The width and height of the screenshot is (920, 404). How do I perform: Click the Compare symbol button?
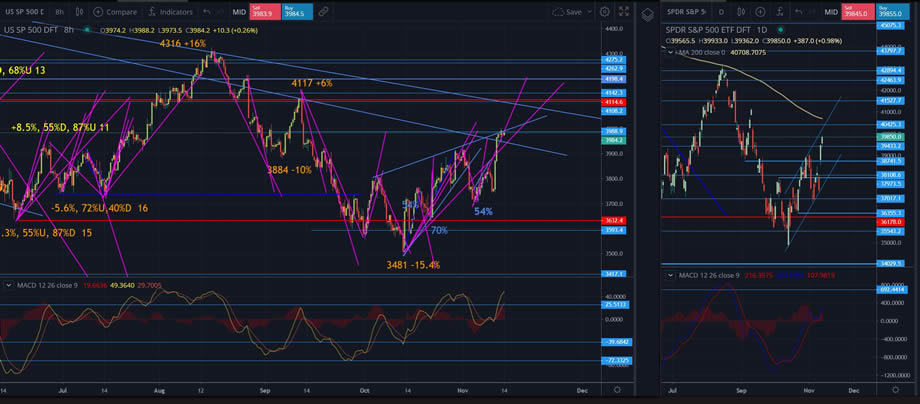pyautogui.click(x=116, y=12)
